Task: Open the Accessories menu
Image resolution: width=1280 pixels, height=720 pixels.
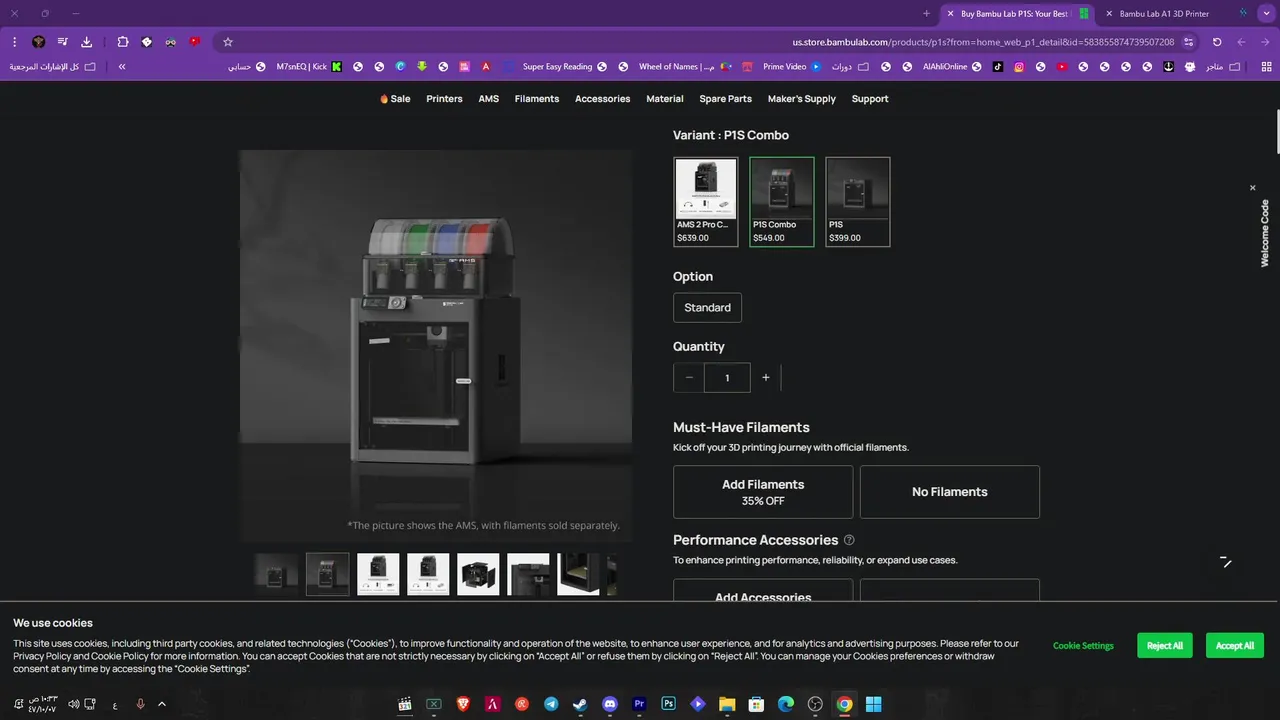Action: [603, 99]
